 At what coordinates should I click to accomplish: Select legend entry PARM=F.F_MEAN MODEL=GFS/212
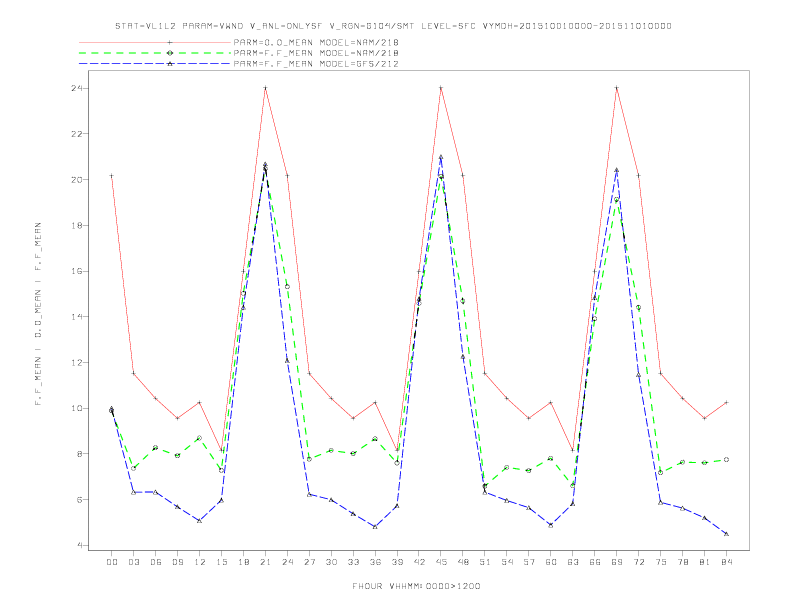coord(316,64)
